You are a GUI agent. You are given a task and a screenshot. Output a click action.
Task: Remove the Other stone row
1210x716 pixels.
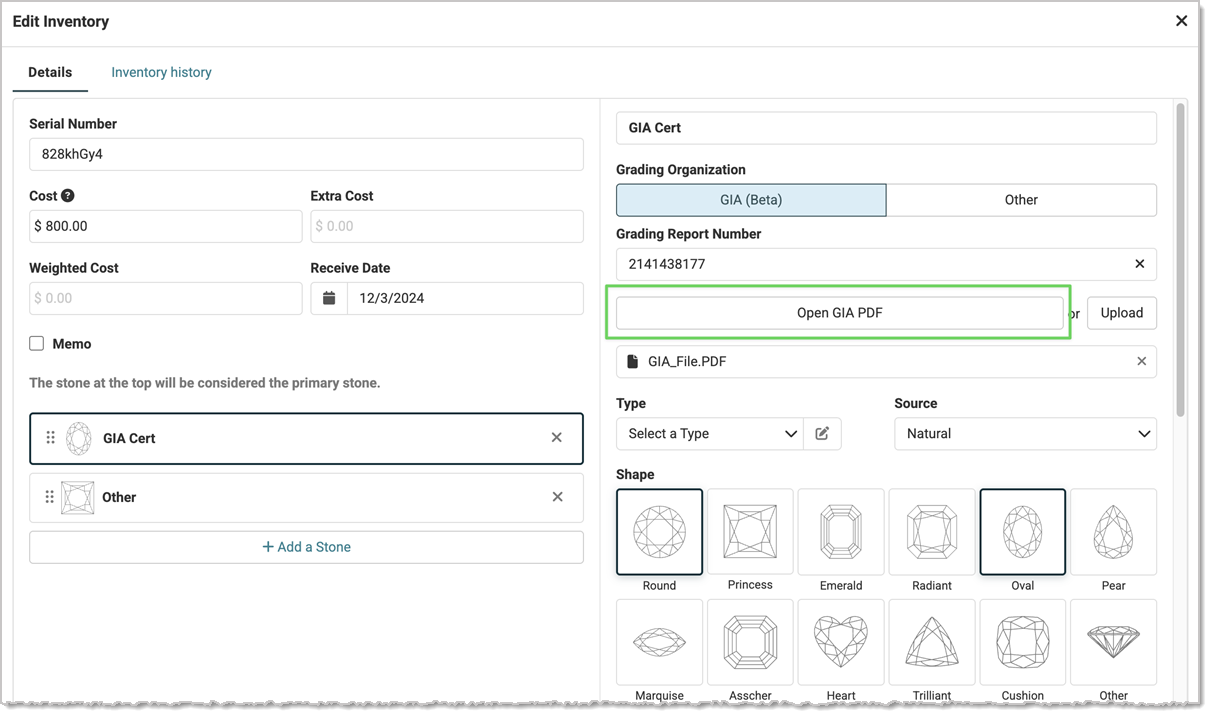[x=557, y=497]
